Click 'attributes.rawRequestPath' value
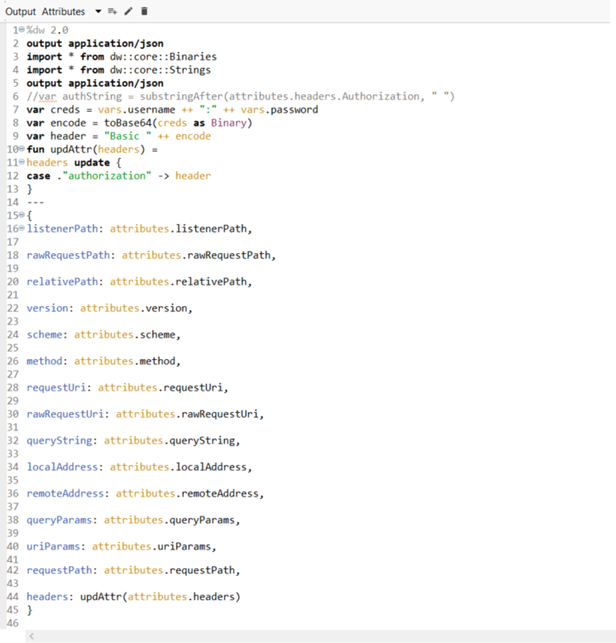 (196, 255)
